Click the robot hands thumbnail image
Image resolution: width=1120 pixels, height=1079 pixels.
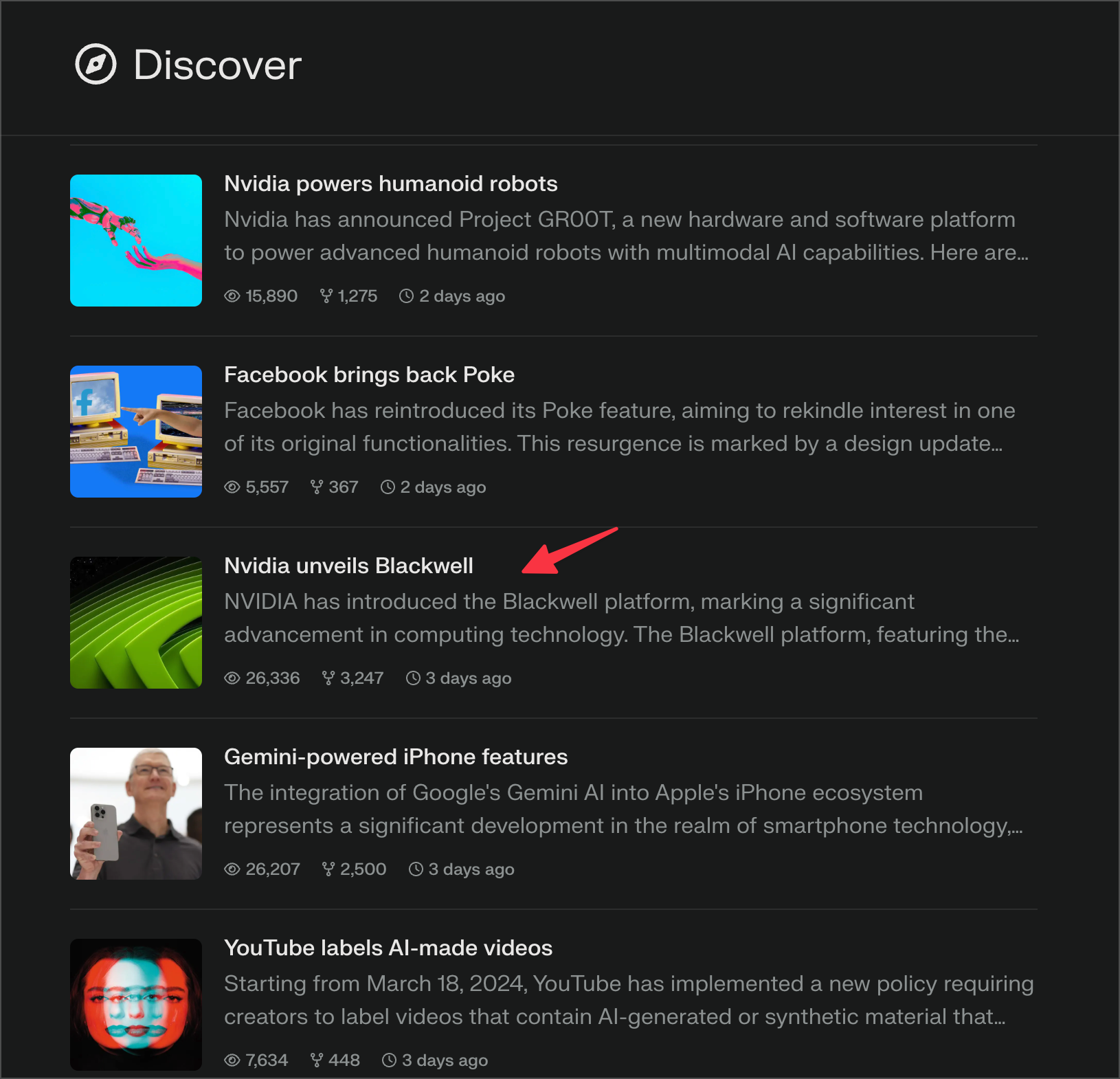(x=136, y=241)
